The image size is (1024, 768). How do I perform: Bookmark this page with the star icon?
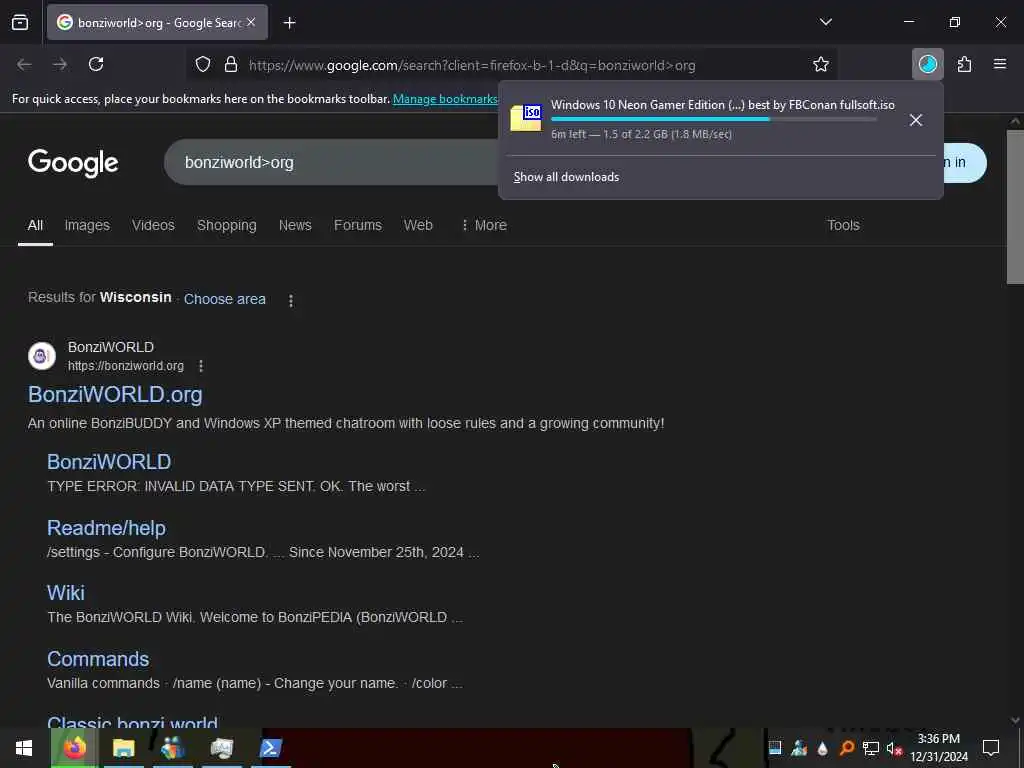point(821,64)
